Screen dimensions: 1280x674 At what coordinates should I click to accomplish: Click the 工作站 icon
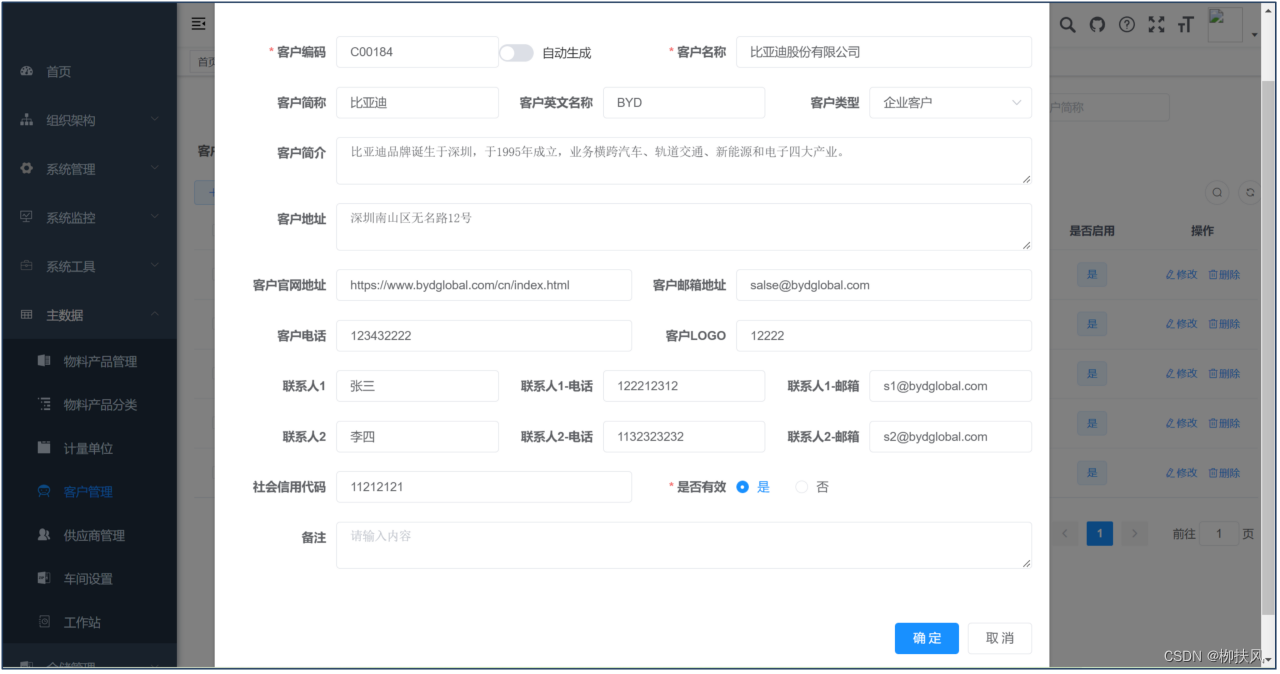[44, 622]
